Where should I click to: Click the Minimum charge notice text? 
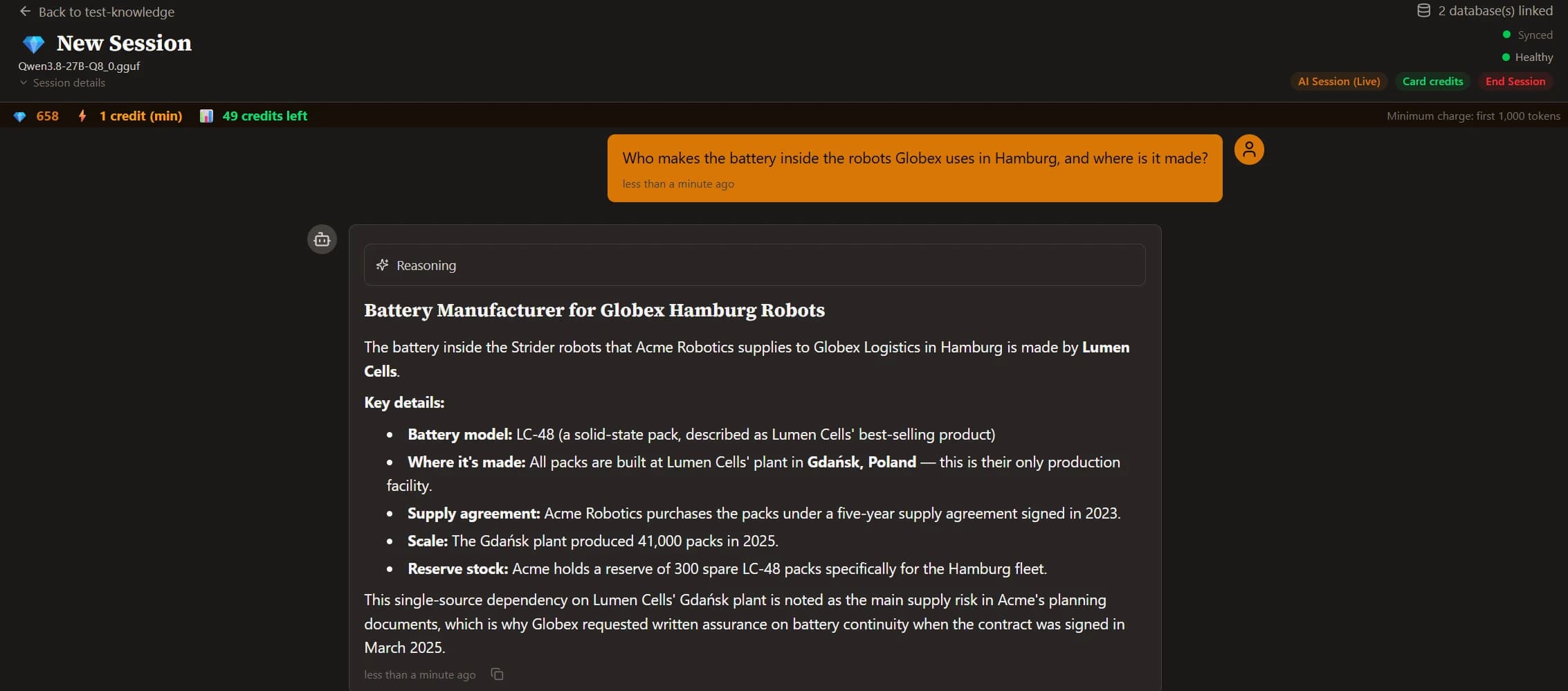(x=1473, y=116)
